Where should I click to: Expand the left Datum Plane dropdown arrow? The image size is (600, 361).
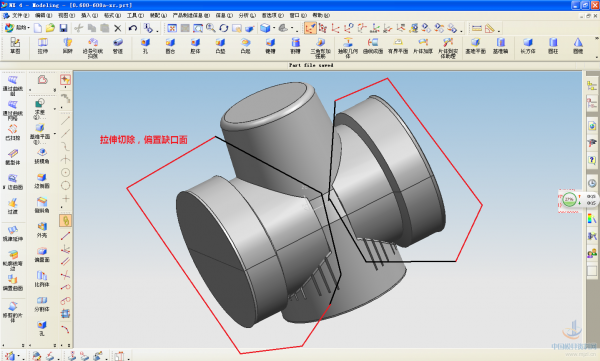pyautogui.click(x=55, y=134)
